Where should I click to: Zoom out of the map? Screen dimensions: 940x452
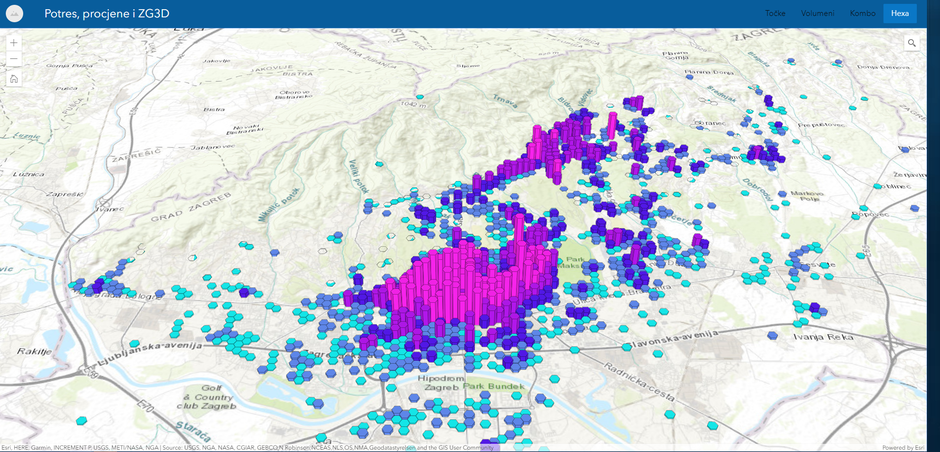(14, 60)
